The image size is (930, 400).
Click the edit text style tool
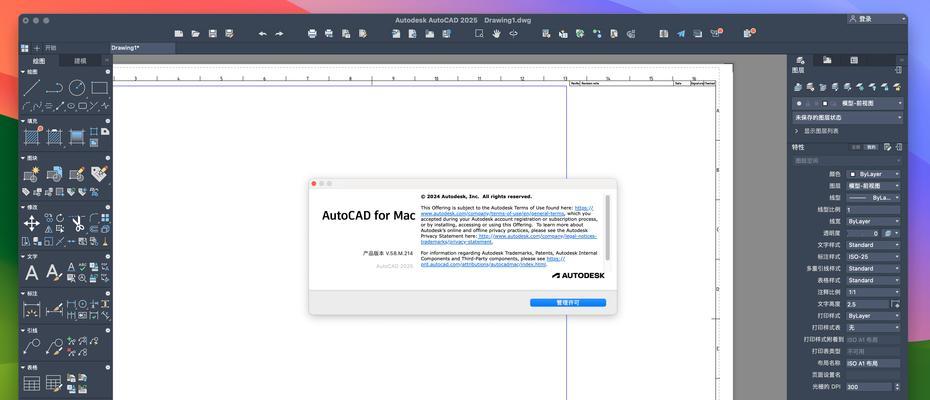tap(54, 272)
